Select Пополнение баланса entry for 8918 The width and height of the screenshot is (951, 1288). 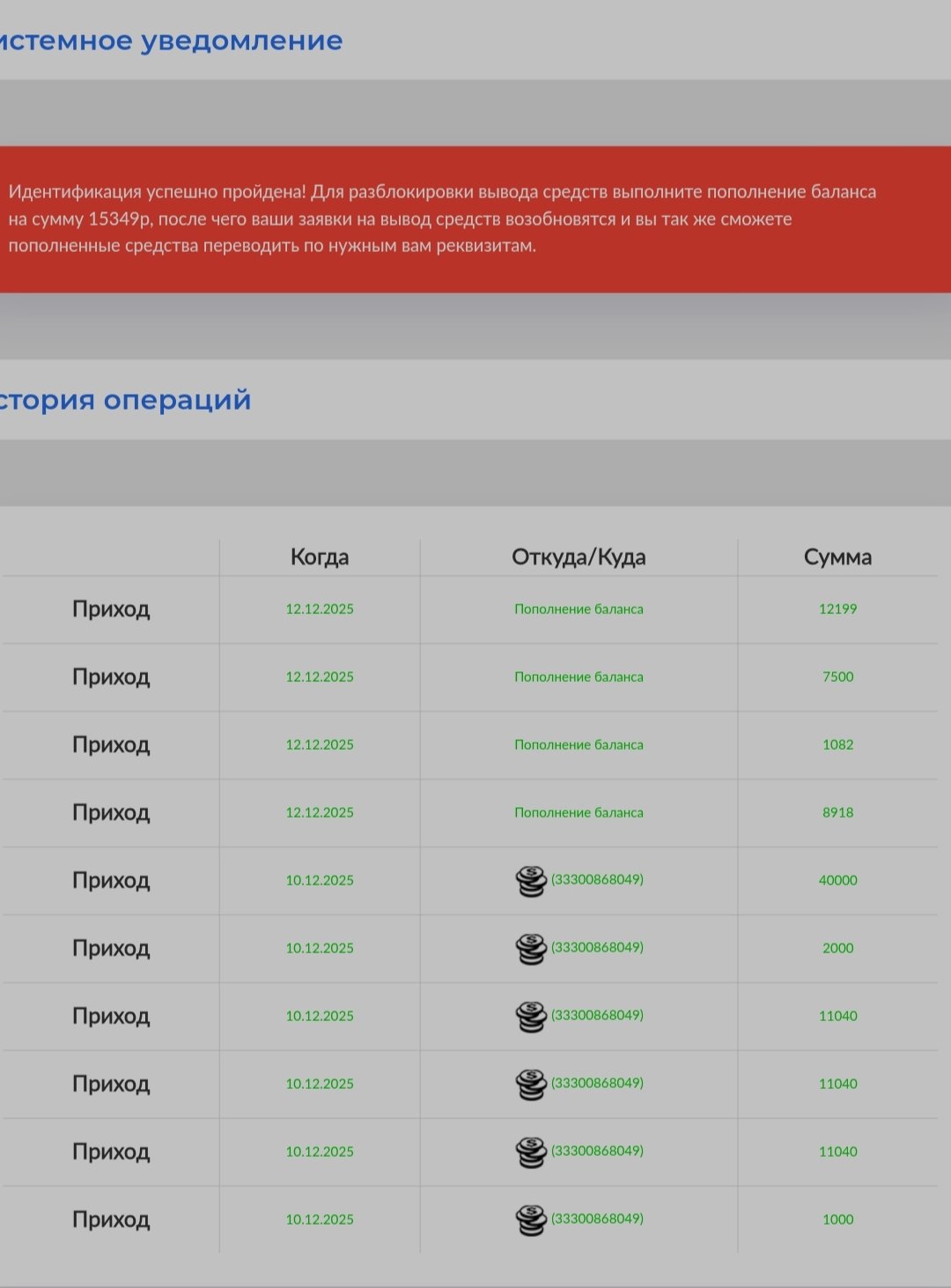(x=579, y=812)
